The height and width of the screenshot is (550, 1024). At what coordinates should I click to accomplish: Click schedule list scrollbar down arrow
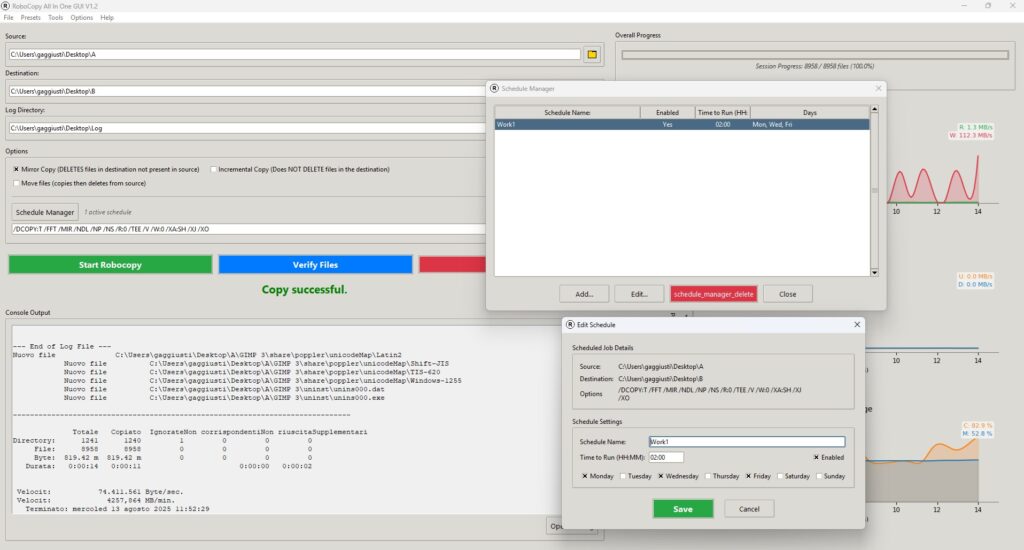tap(874, 272)
